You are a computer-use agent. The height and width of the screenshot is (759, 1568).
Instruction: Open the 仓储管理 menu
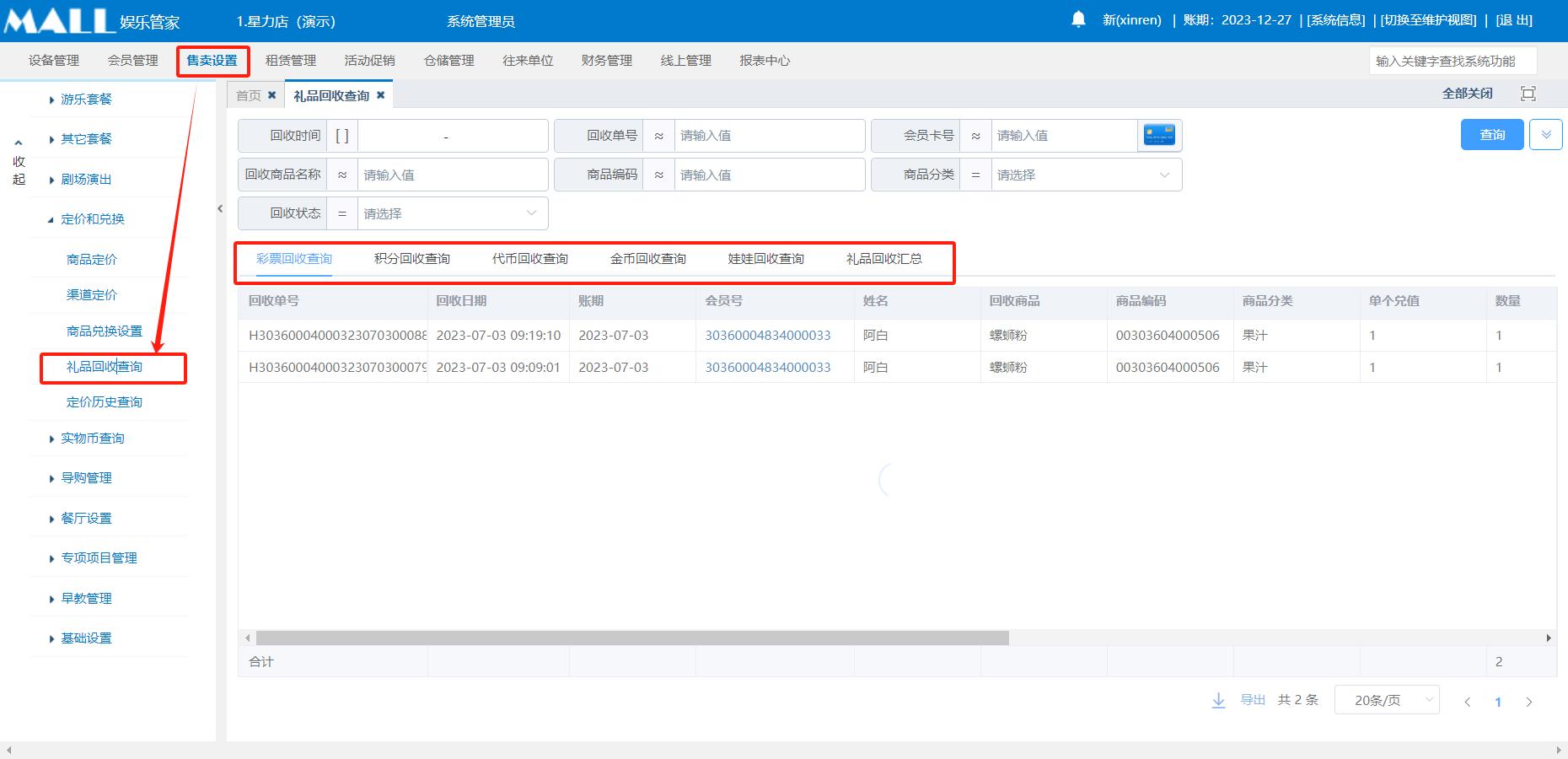coord(449,61)
